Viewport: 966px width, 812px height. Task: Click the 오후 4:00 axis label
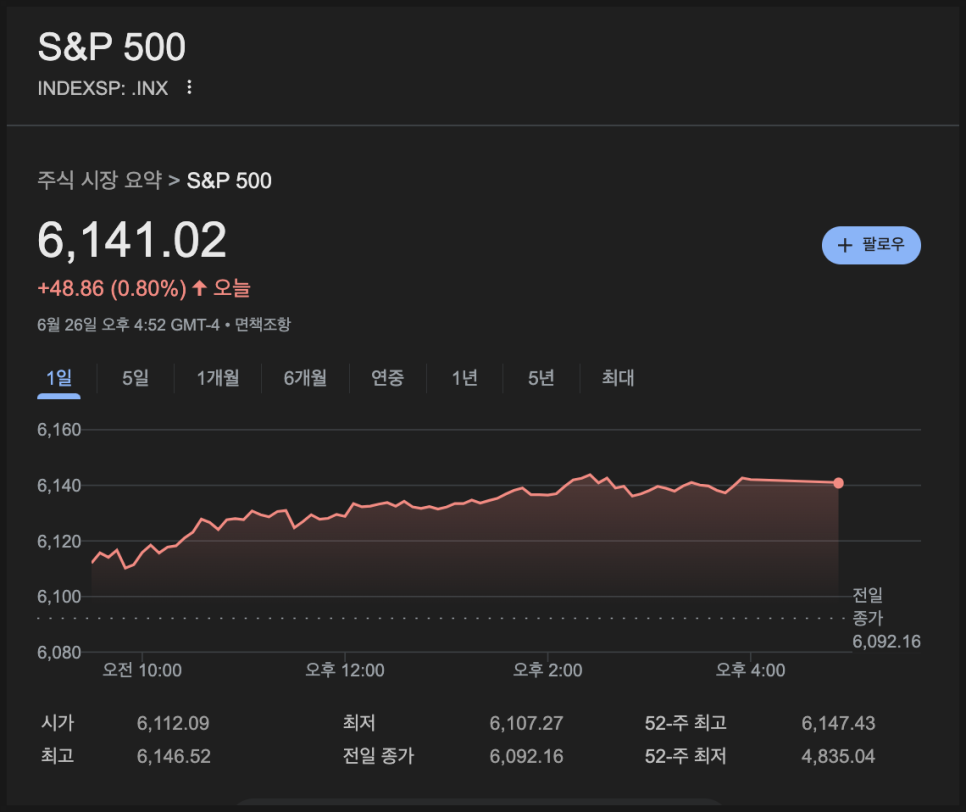pyautogui.click(x=750, y=670)
